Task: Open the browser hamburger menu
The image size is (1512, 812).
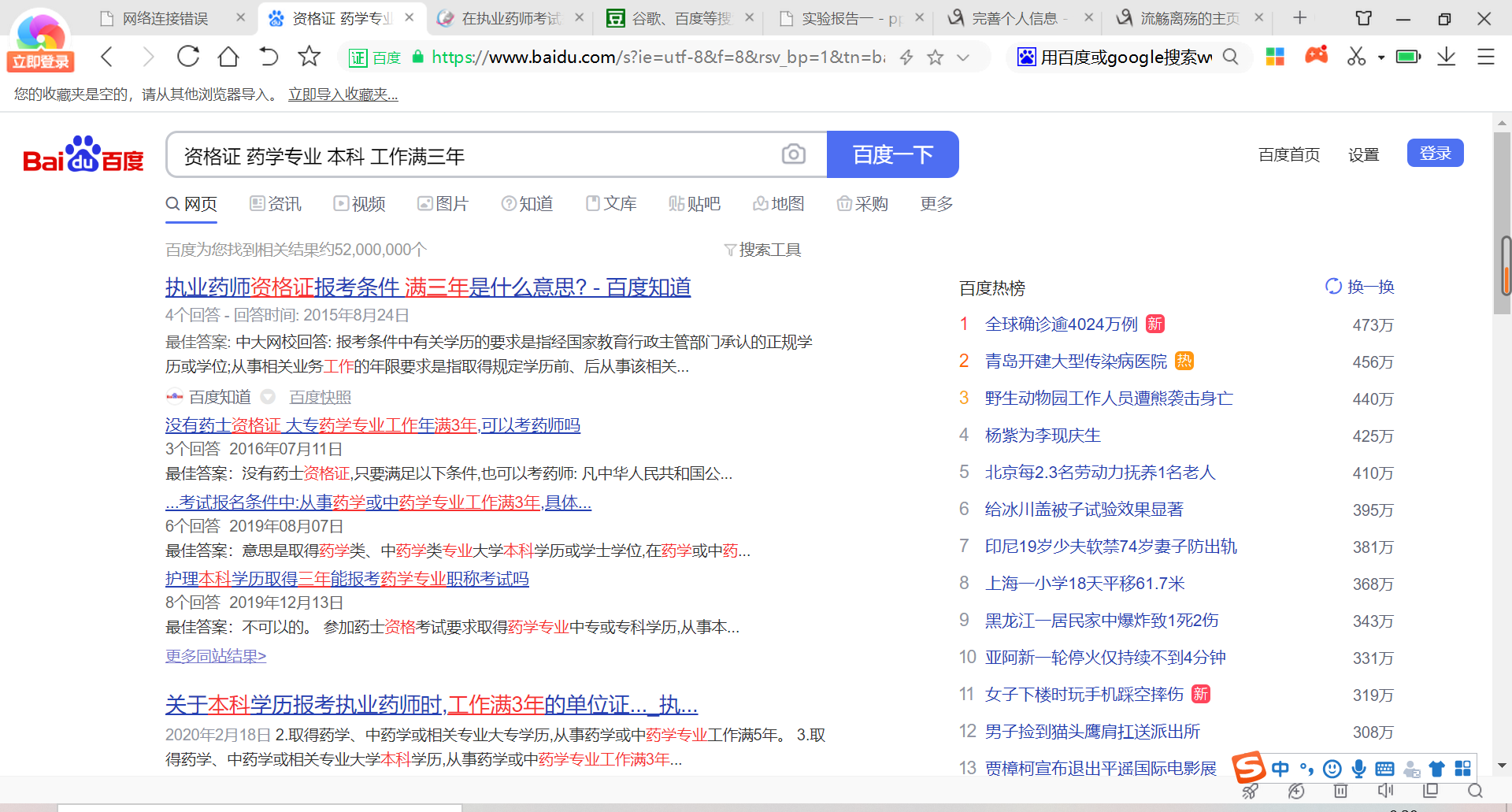Action: pyautogui.click(x=1486, y=57)
